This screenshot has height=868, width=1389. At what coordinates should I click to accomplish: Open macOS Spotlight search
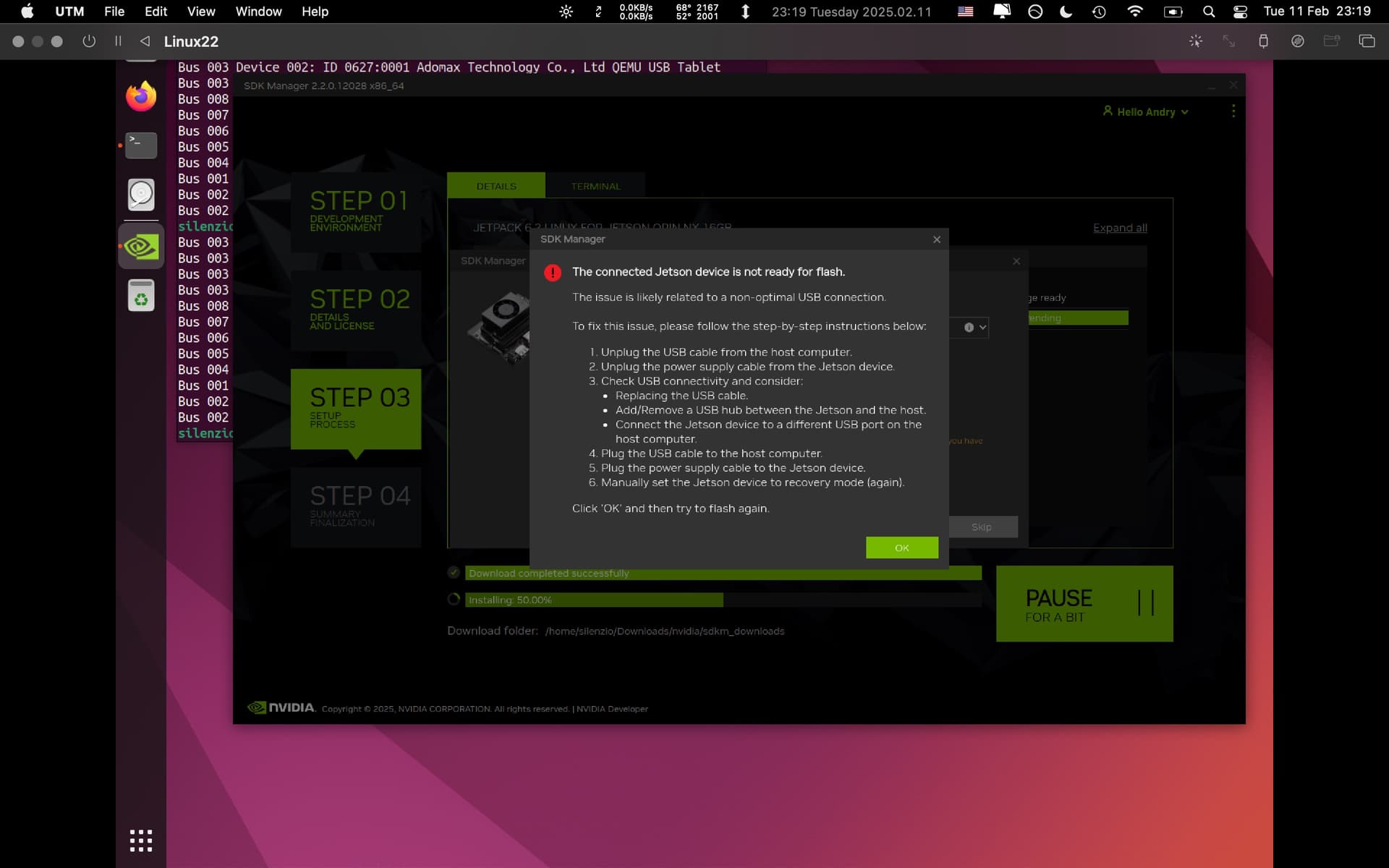click(1209, 12)
